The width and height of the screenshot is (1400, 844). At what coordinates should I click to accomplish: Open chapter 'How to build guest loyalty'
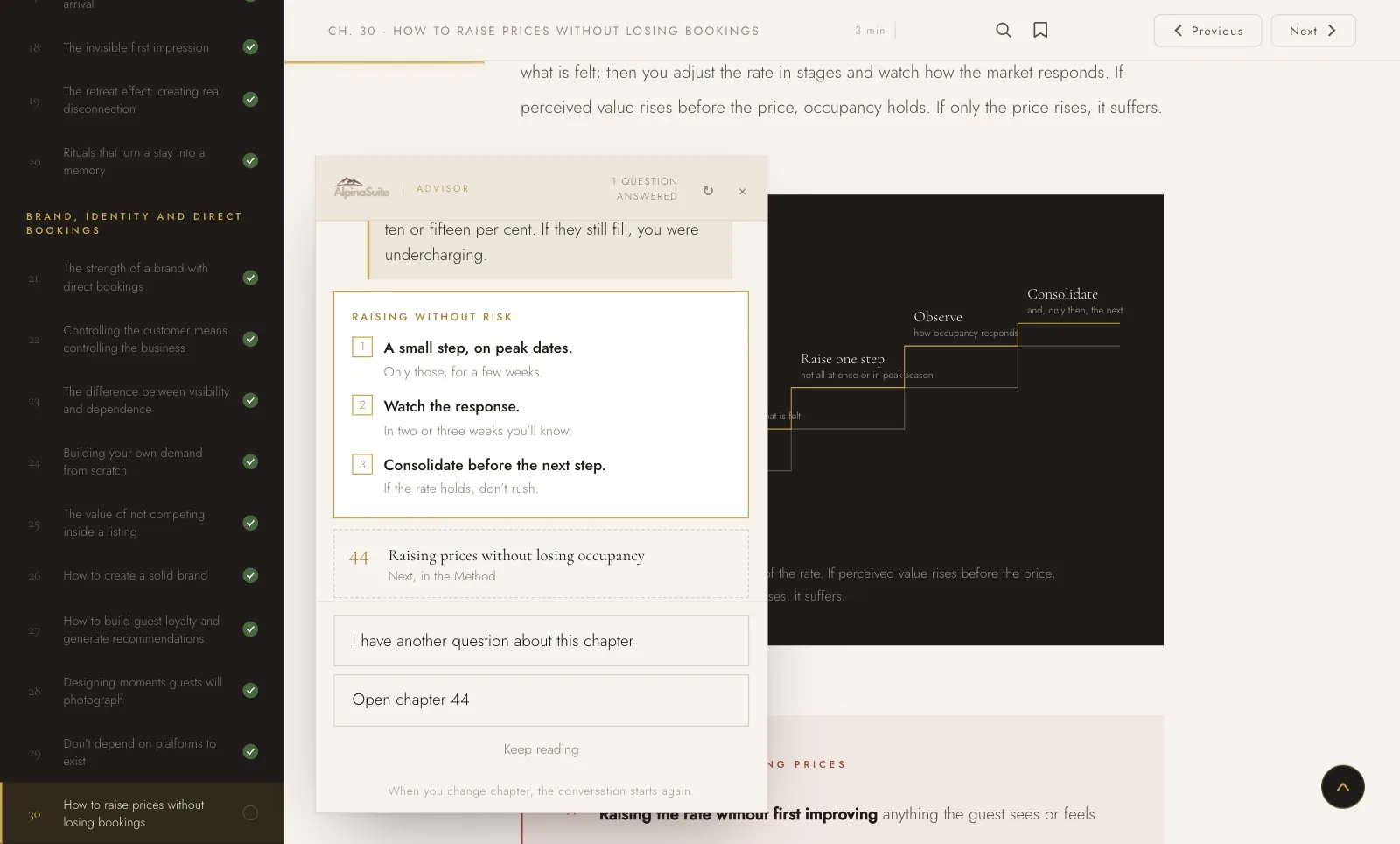point(142,629)
